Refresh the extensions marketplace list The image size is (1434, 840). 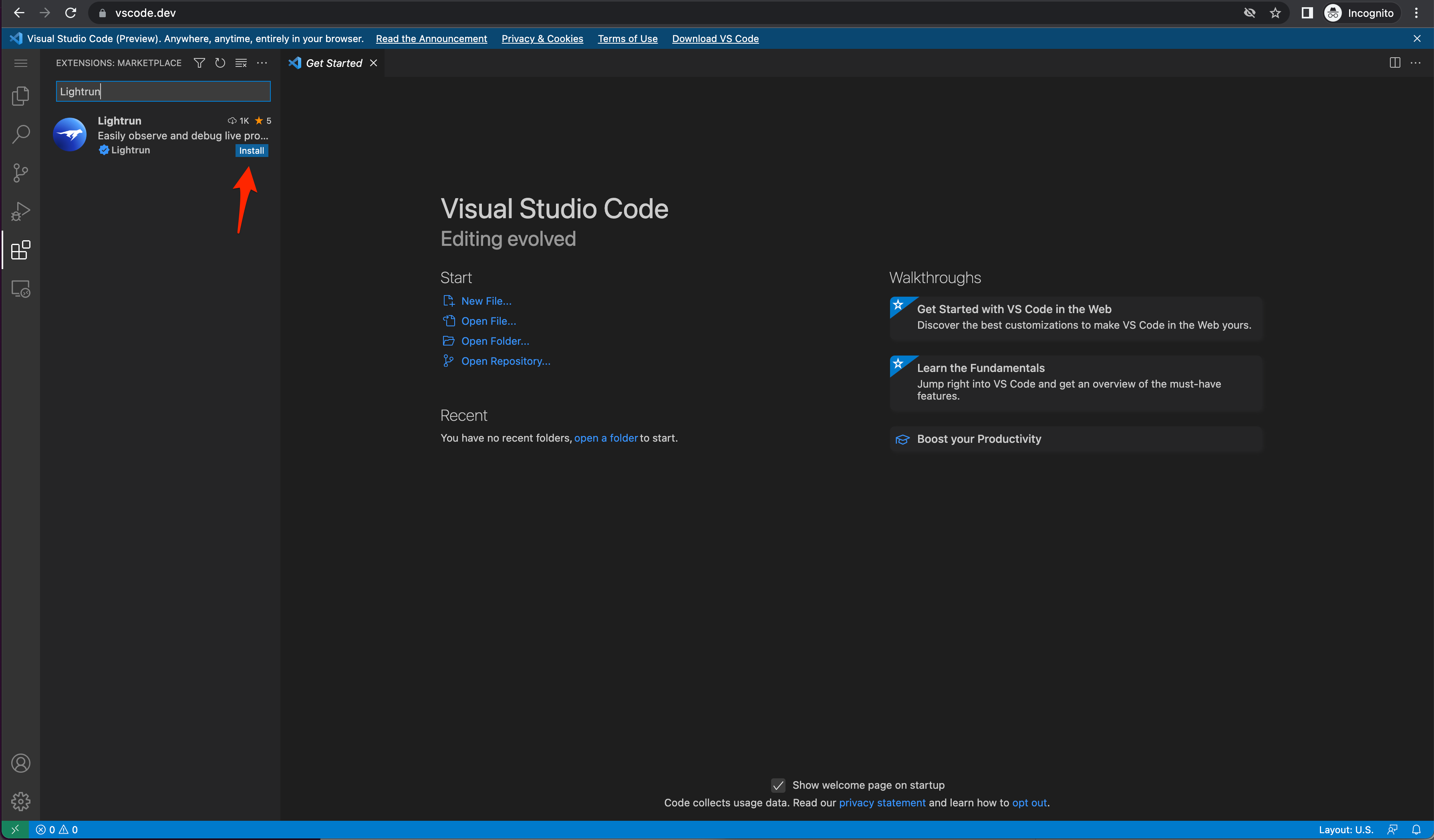(220, 63)
